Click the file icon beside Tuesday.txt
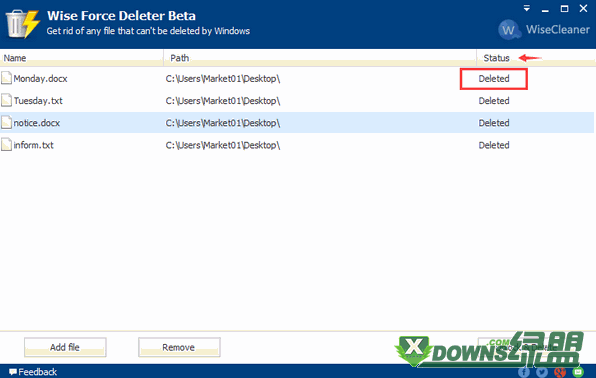The image size is (596, 378). coord(6,100)
